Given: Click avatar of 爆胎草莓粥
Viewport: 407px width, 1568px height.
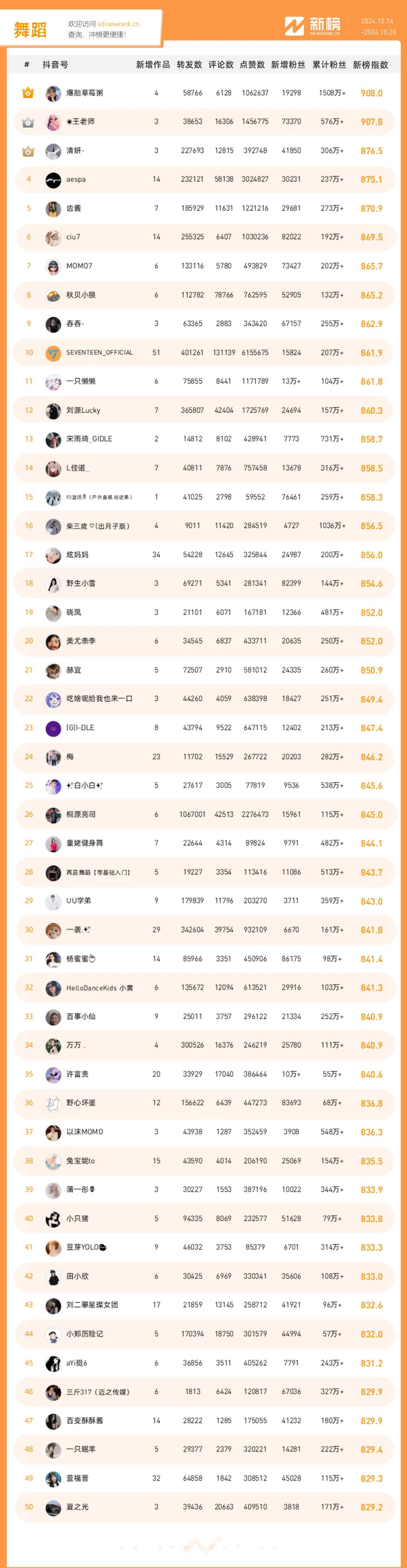Looking at the screenshot, I should click(x=54, y=93).
